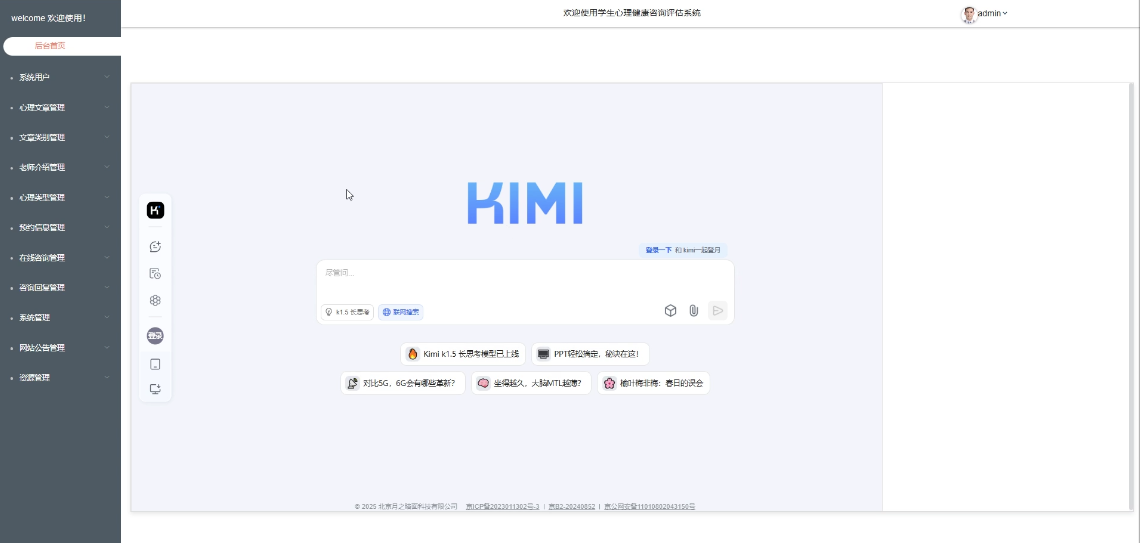Click the round 登录 avatar in Kimi sidebar
Screen dimensions: 1140x543
click(155, 336)
